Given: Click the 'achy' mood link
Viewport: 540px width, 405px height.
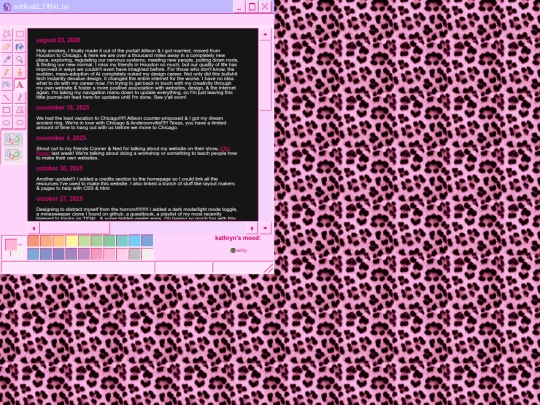Looking at the screenshot, I should pyautogui.click(x=242, y=250).
